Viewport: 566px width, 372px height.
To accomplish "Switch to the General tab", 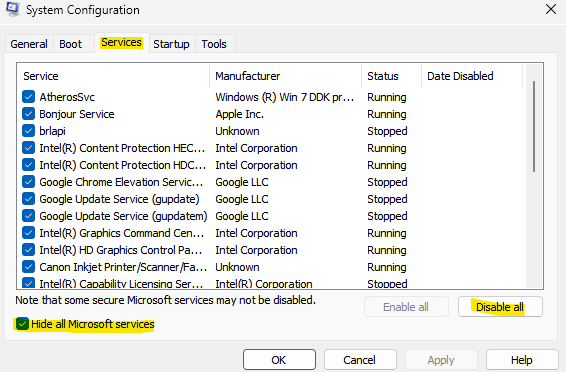I will [x=29, y=44].
